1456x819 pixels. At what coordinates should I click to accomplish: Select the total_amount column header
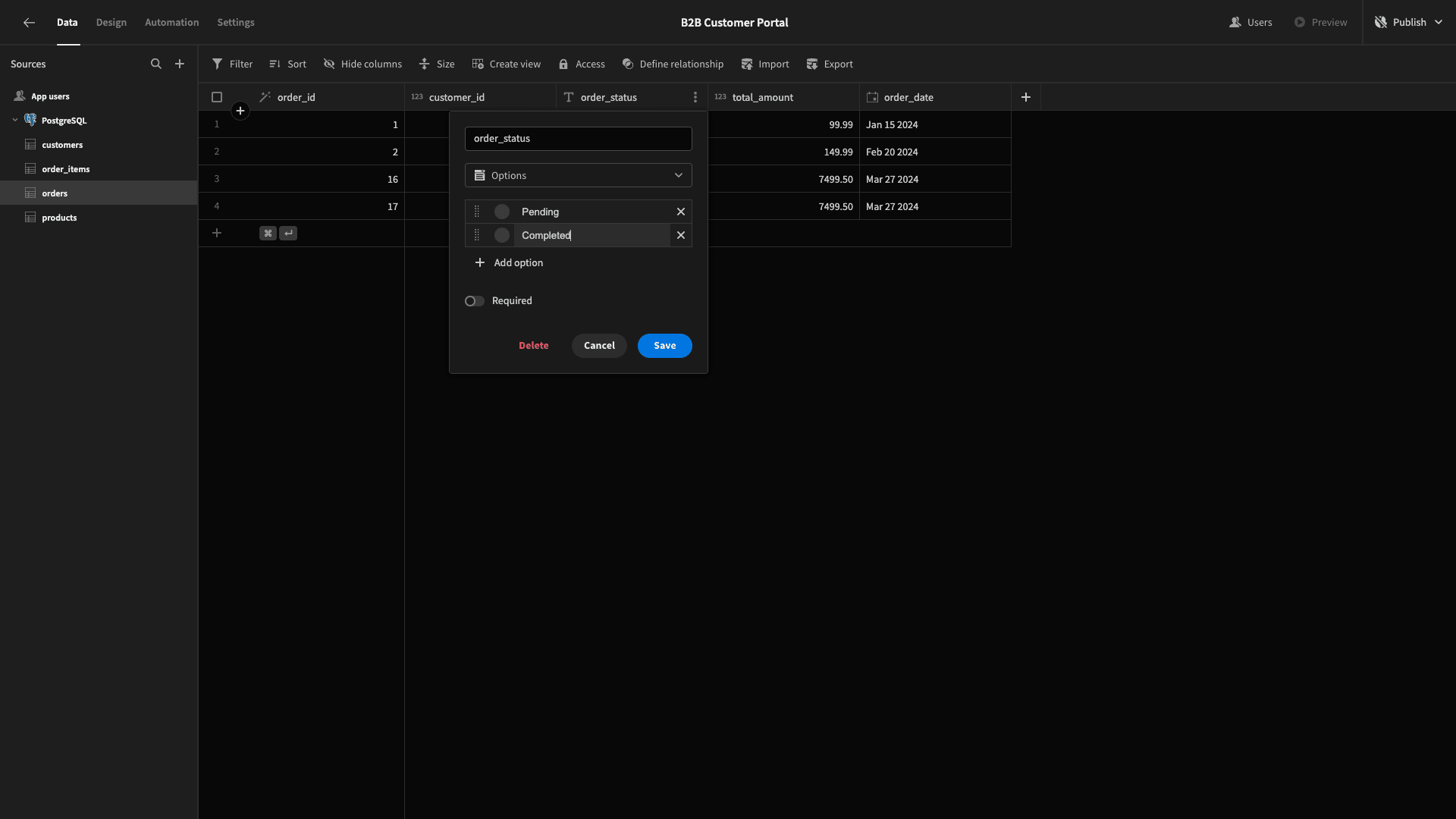(x=783, y=97)
